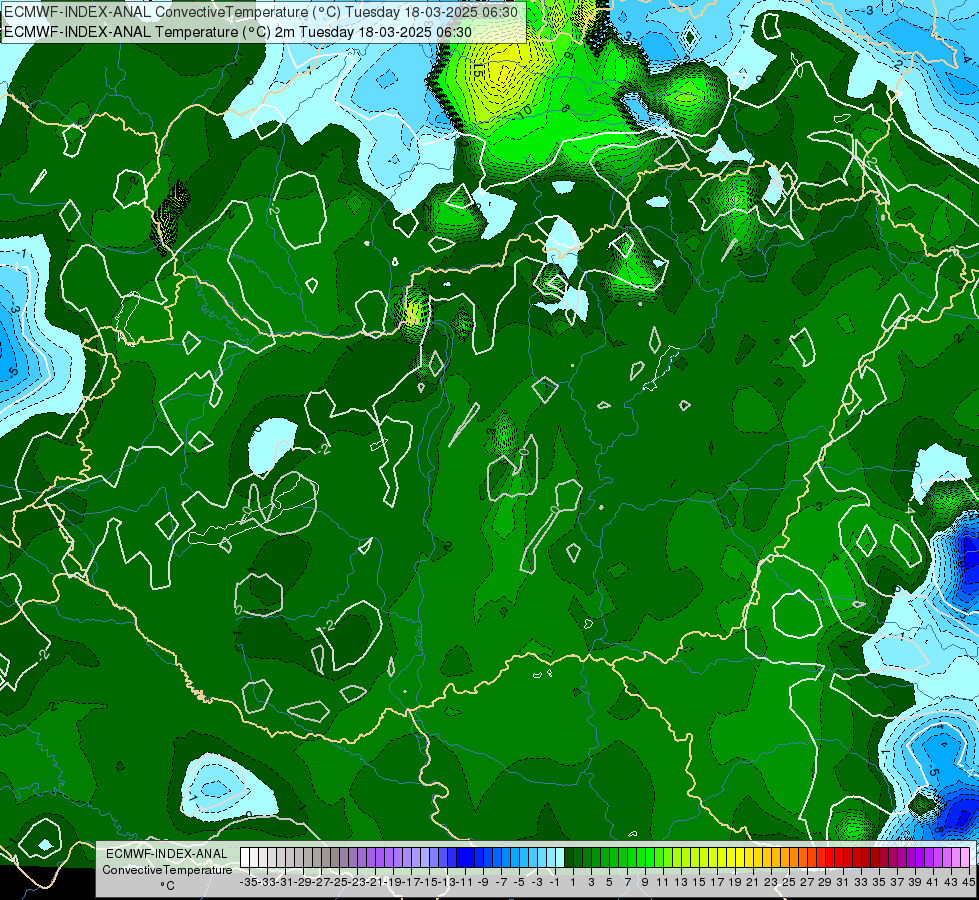The width and height of the screenshot is (979, 900).
Task: Click the legend swatch above value 45
Action: click(x=965, y=857)
